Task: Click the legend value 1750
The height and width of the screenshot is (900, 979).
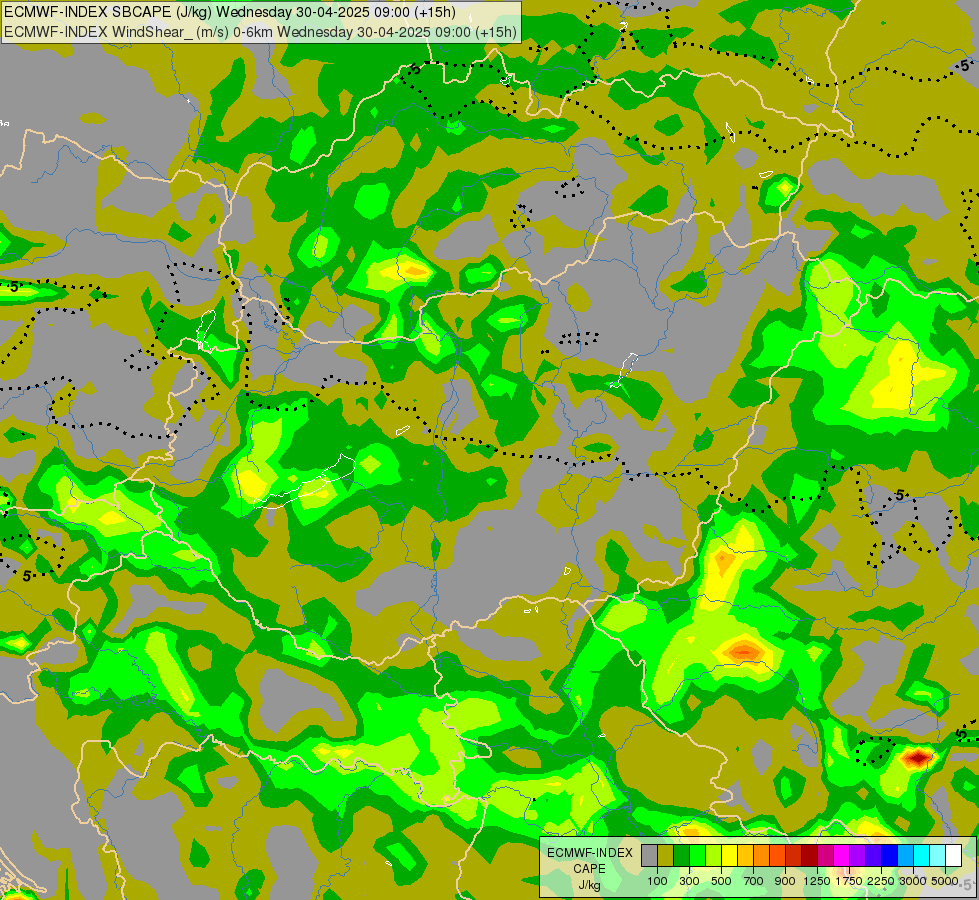Action: coord(849,881)
